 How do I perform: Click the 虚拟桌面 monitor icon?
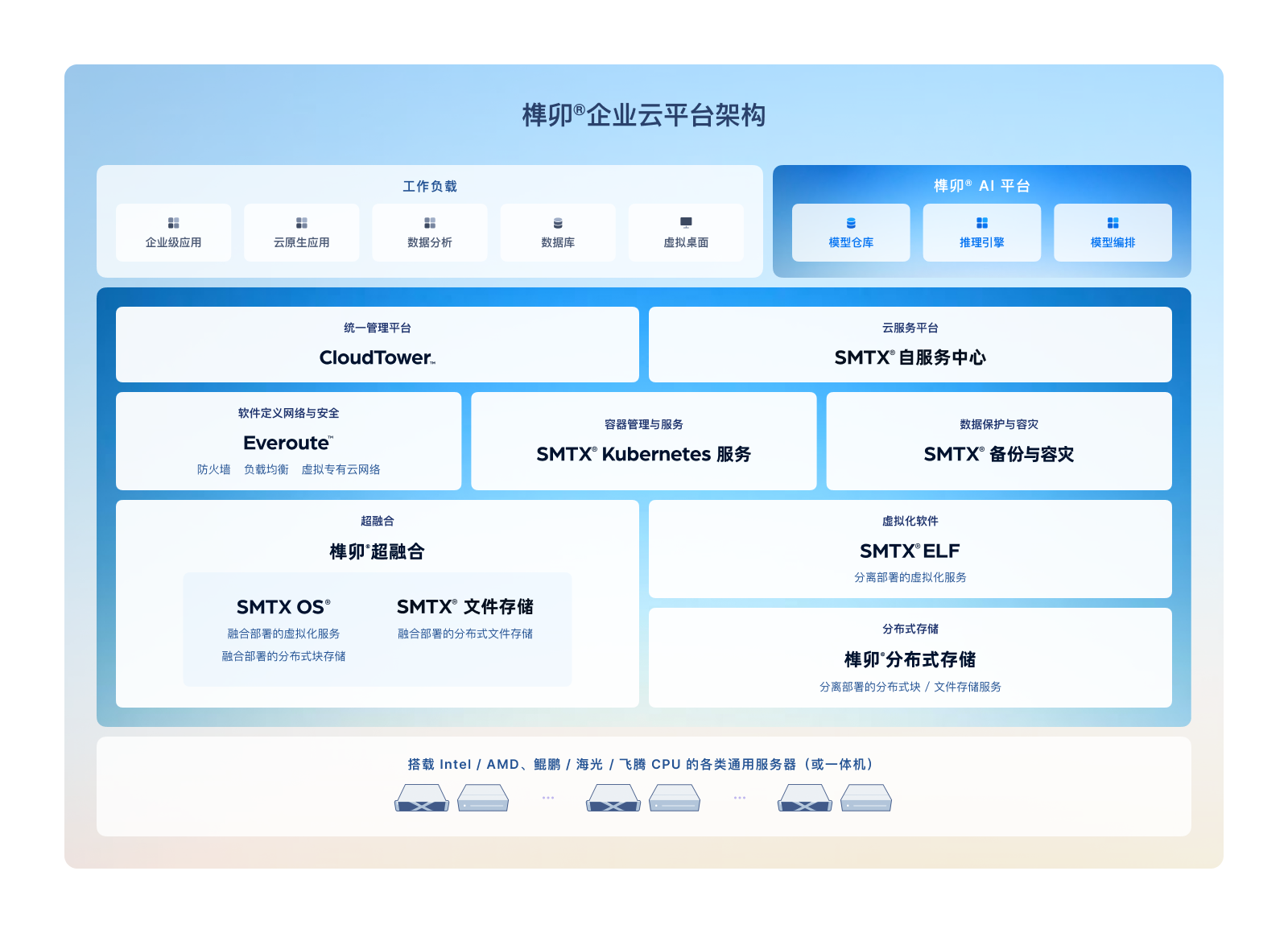coord(686,222)
